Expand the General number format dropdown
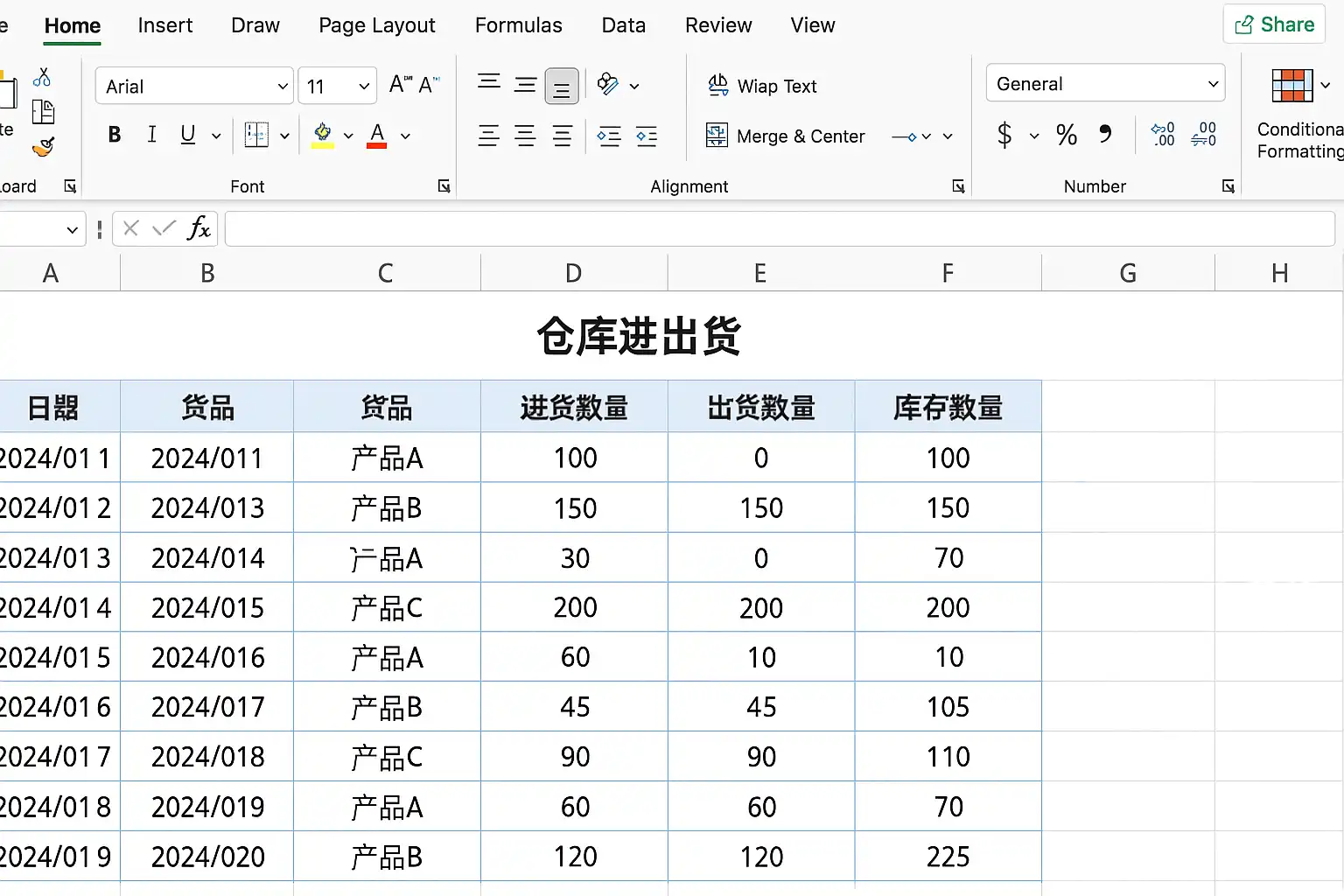This screenshot has width=1344, height=896. 1105,83
